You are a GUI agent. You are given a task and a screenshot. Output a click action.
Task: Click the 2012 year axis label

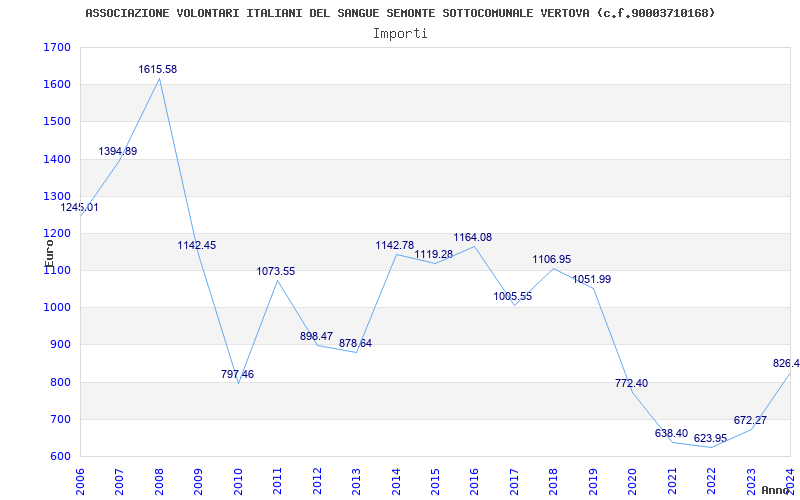point(317,482)
